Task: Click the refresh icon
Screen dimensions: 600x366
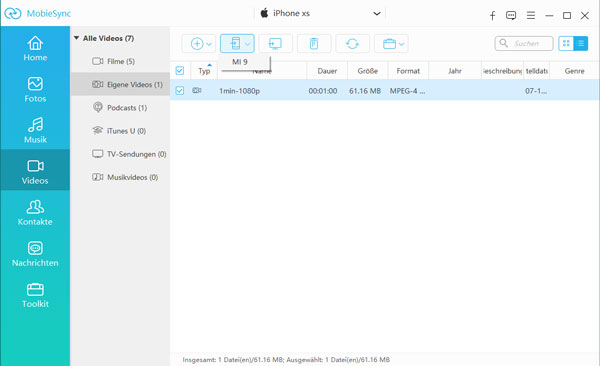Action: pyautogui.click(x=352, y=44)
